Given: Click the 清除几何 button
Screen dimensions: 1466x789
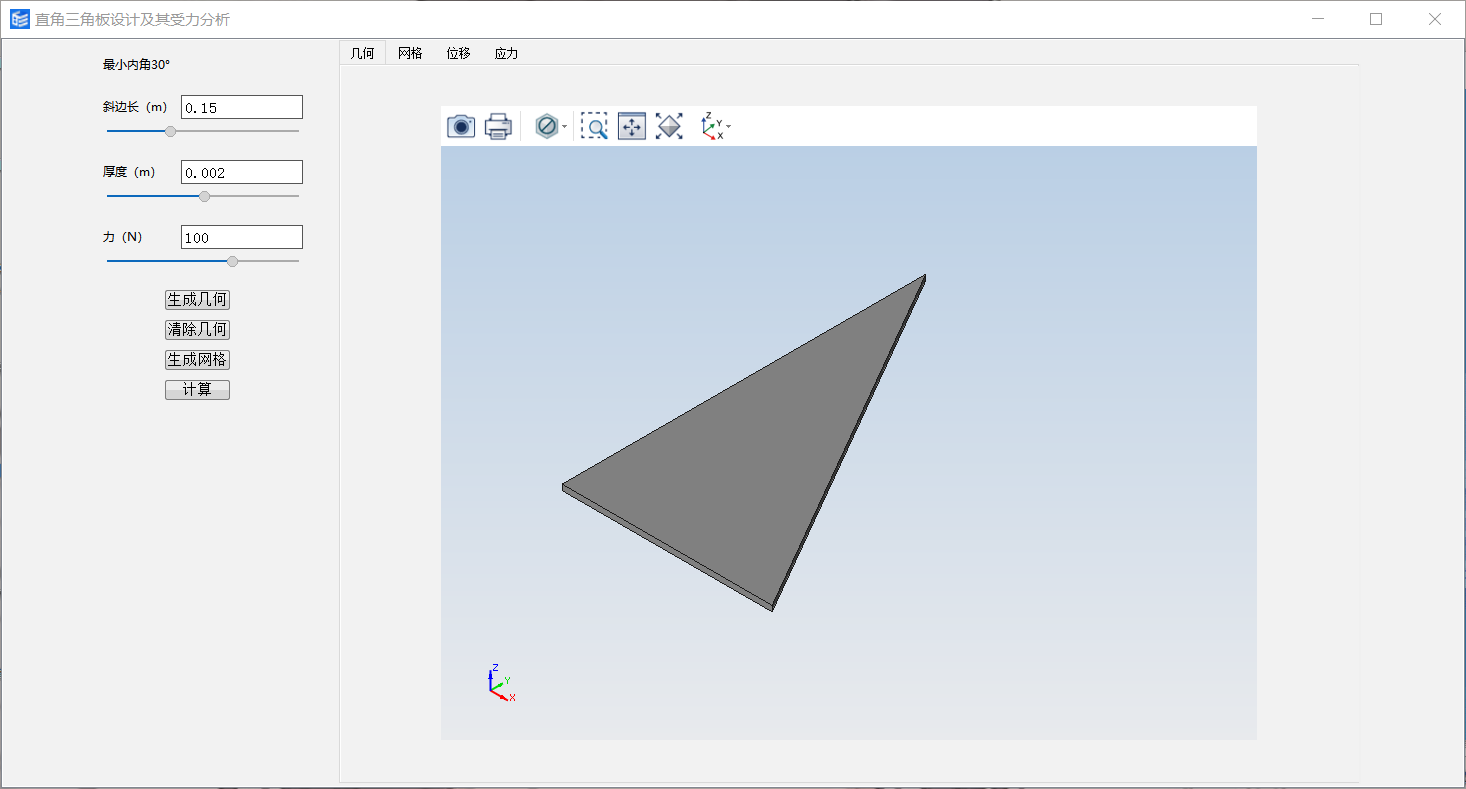Looking at the screenshot, I should point(197,330).
